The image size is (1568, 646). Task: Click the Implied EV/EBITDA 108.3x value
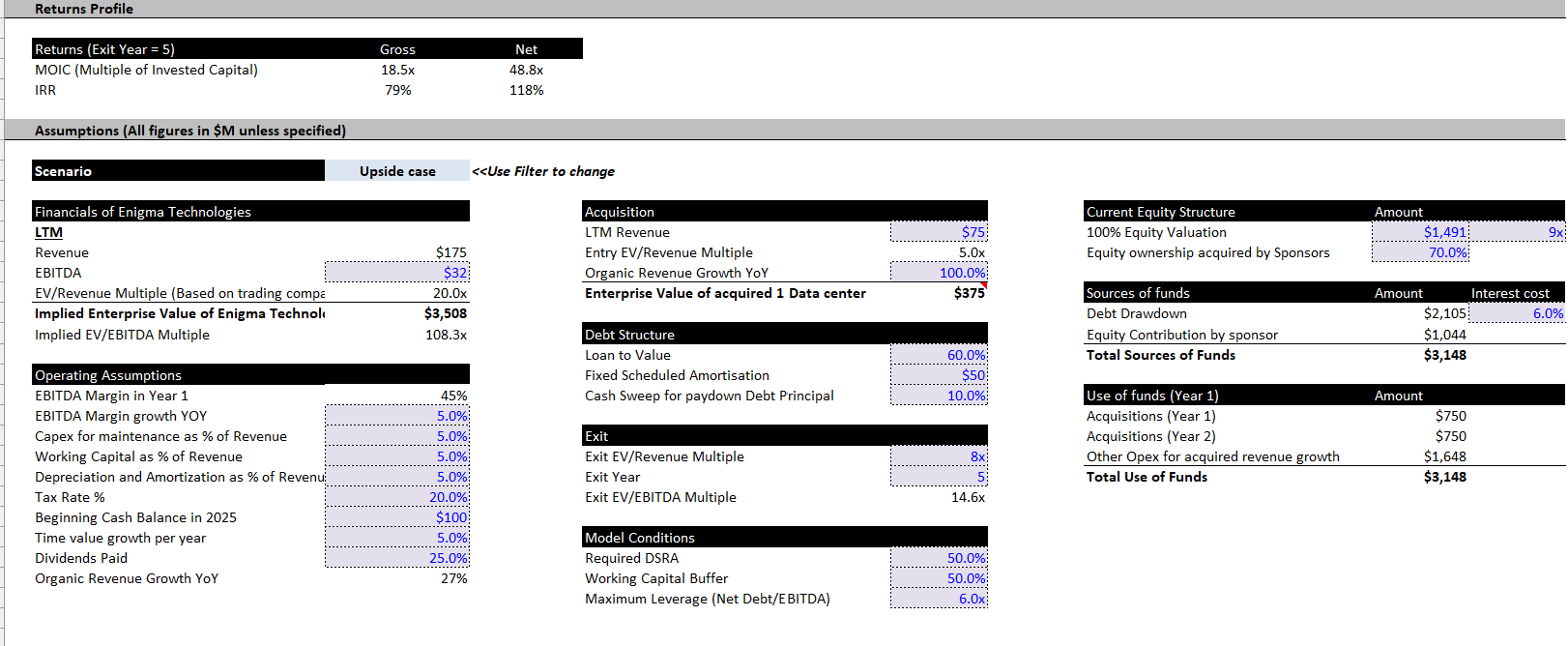pyautogui.click(x=446, y=335)
